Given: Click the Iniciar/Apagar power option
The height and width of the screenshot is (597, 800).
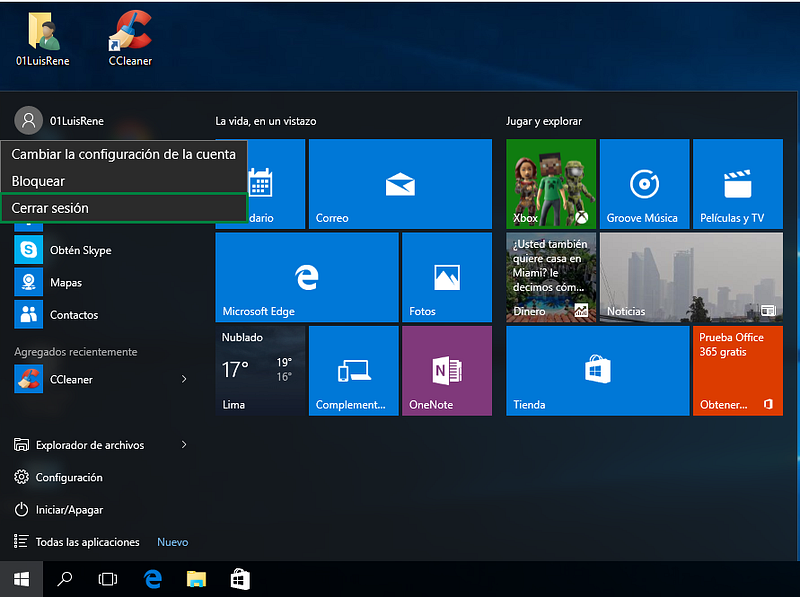Looking at the screenshot, I should [x=59, y=509].
